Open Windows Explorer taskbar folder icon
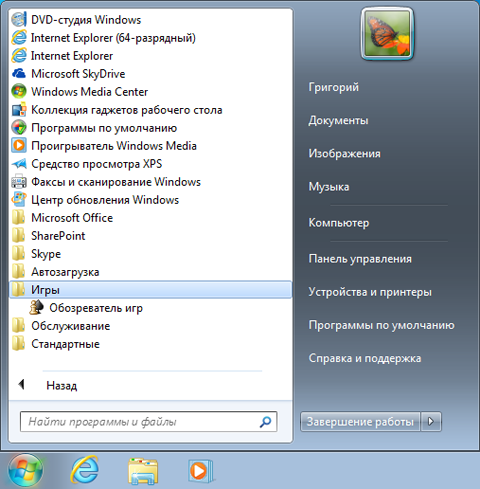This screenshot has width=480, height=489. click(x=143, y=471)
